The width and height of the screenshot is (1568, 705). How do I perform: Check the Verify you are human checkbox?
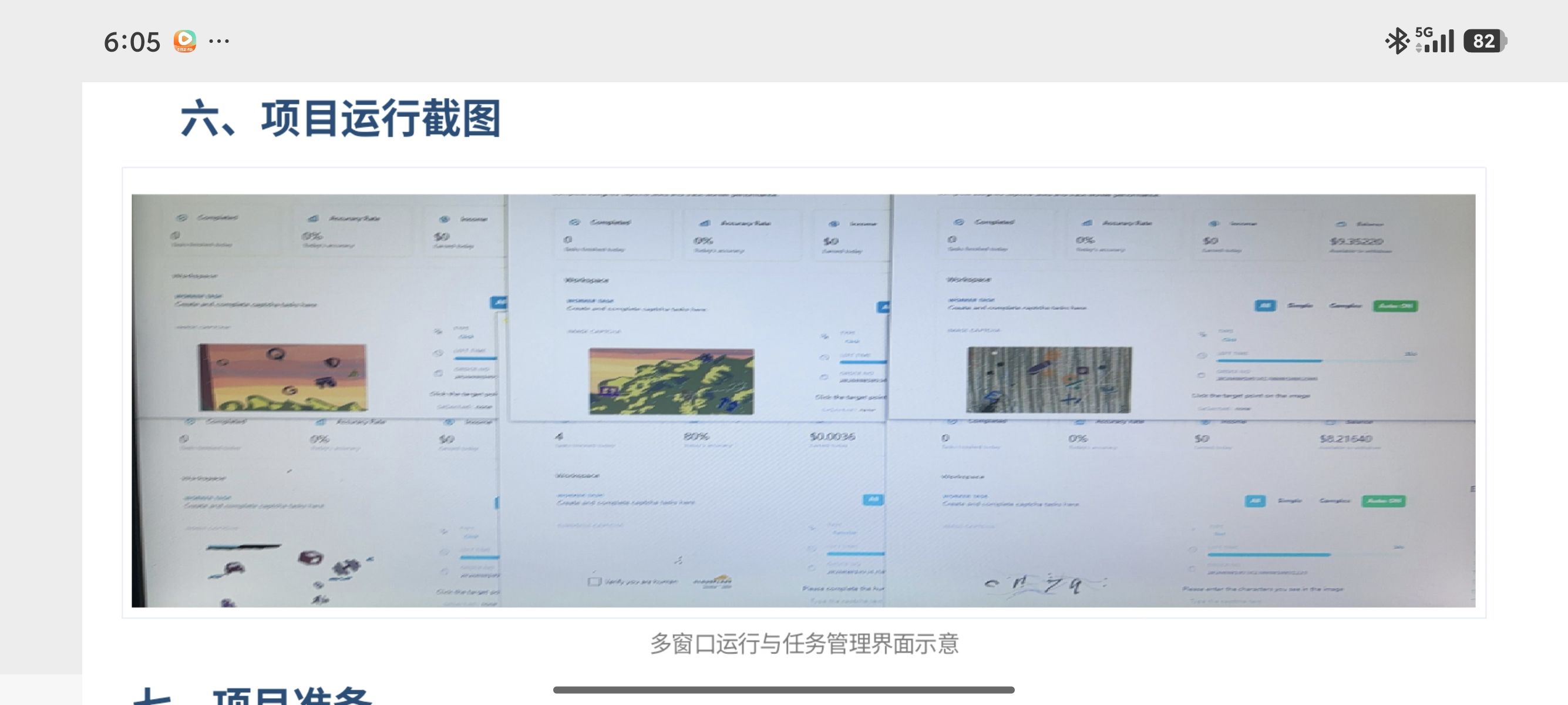[x=594, y=582]
